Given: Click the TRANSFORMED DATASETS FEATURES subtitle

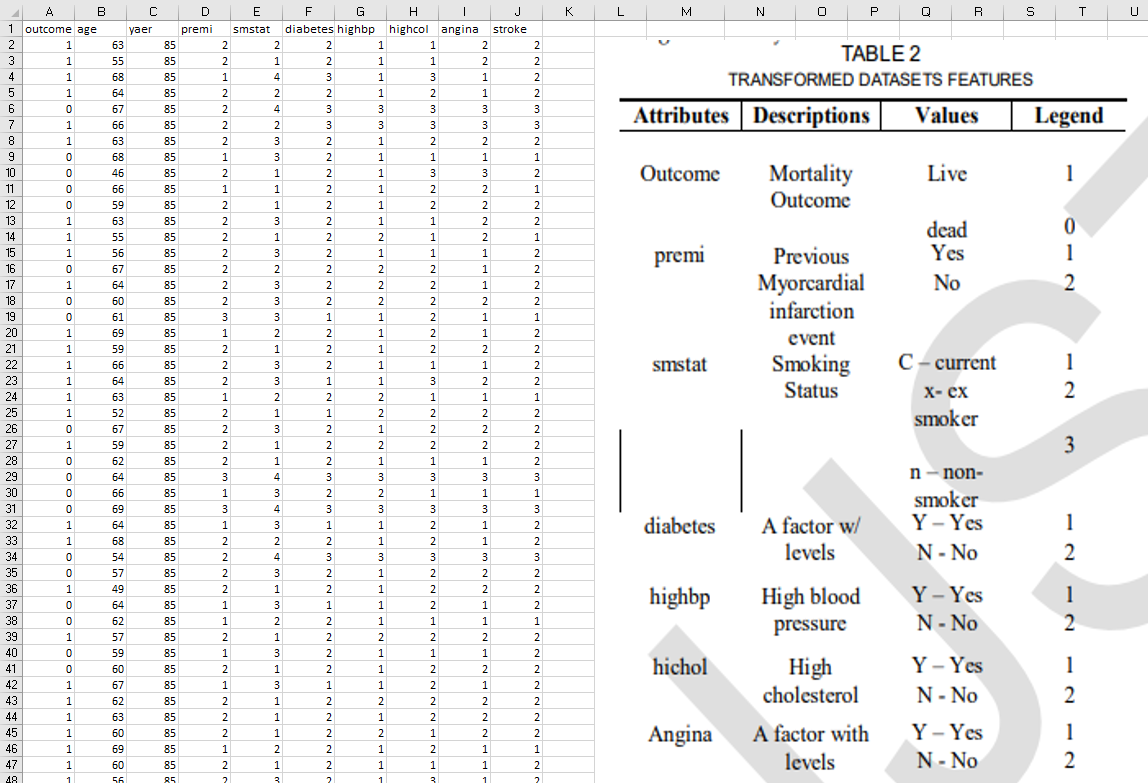Looking at the screenshot, I should (x=881, y=80).
